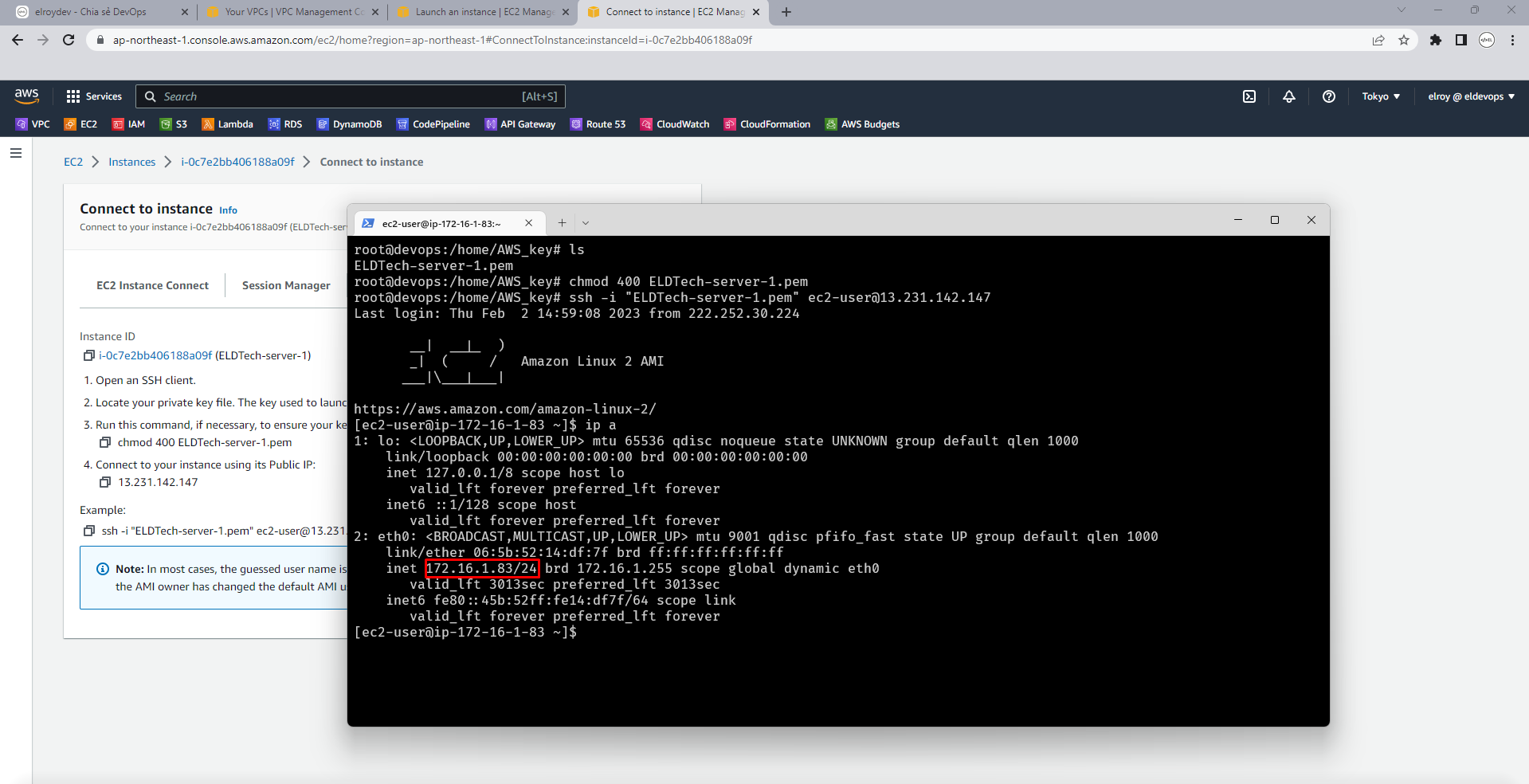Go to EC2 breadcrumb link

[x=73, y=162]
